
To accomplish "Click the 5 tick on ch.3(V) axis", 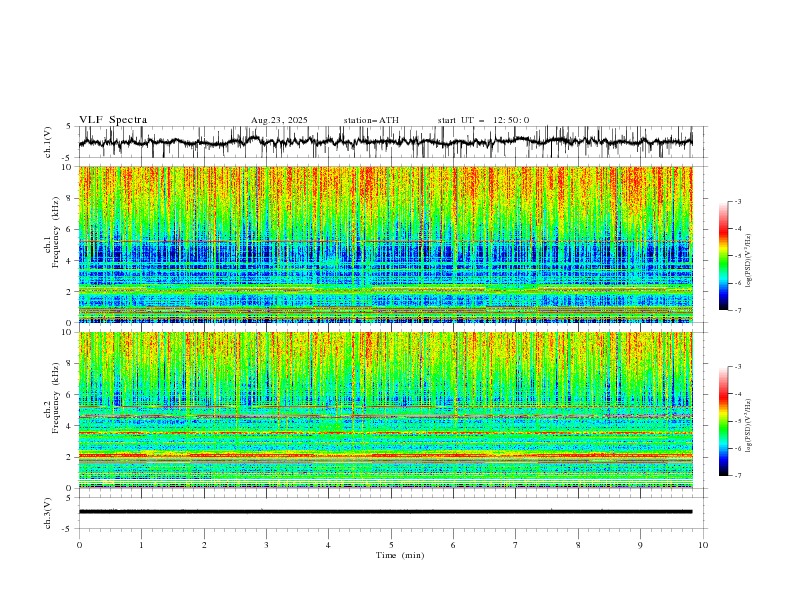I will (68, 497).
